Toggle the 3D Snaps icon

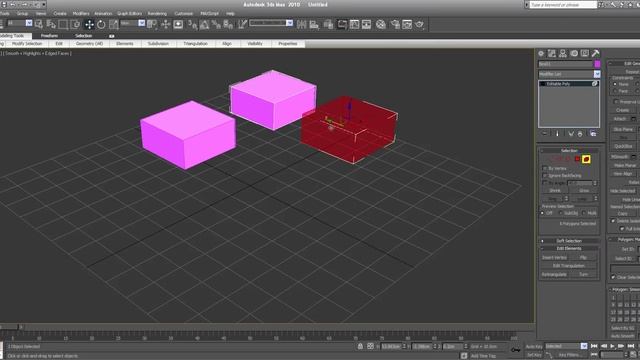click(x=192, y=24)
